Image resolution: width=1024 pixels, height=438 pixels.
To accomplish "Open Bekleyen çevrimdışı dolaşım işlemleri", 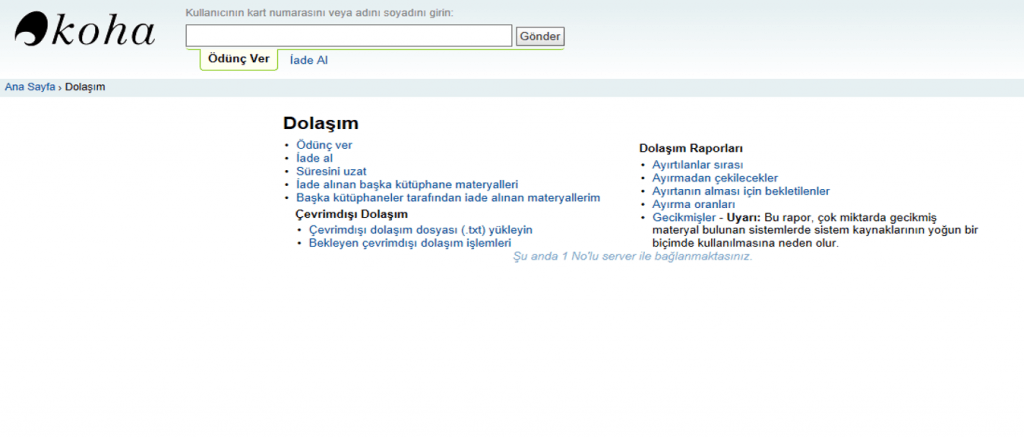I will coord(410,243).
